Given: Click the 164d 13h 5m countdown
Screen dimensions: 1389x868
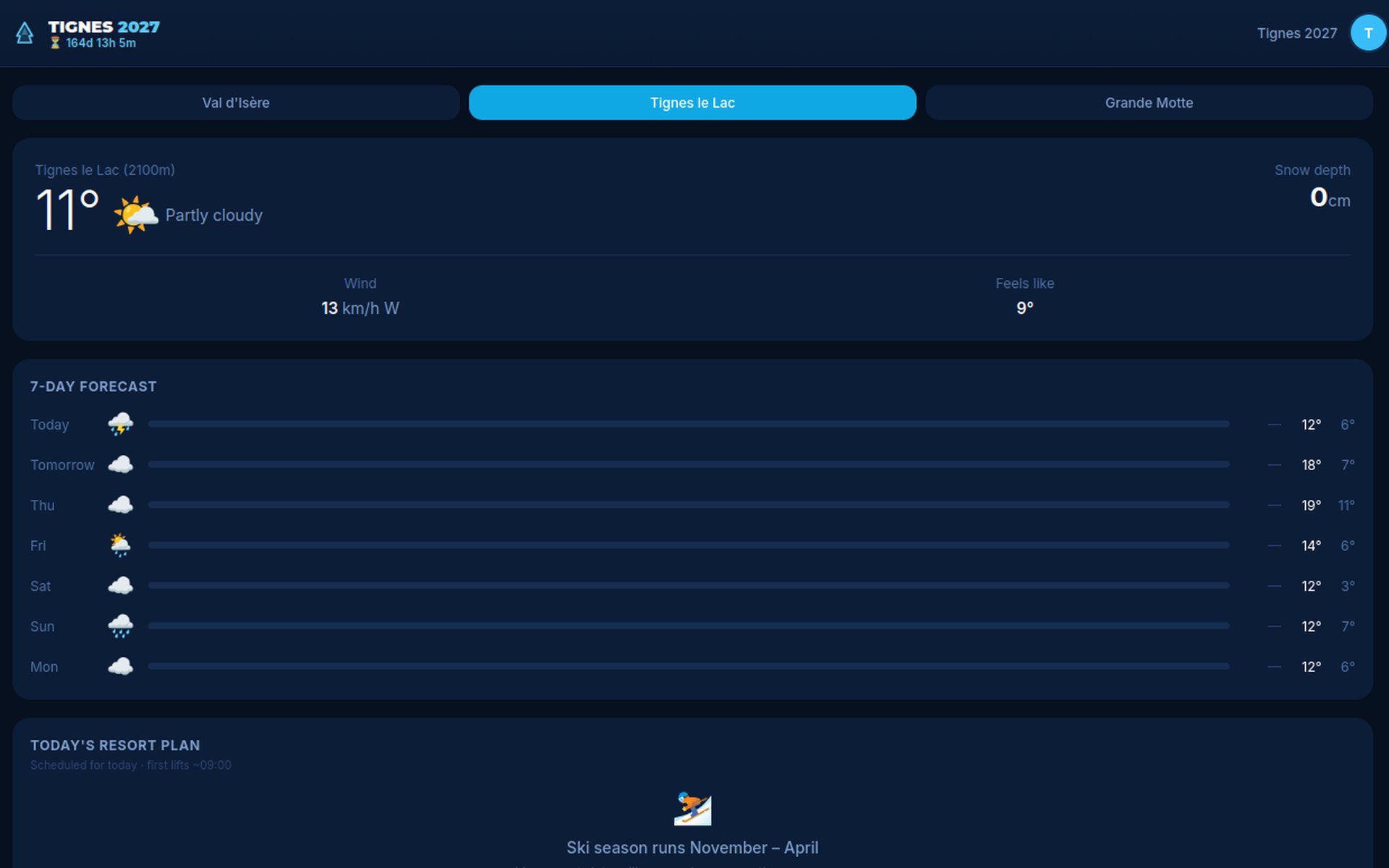Looking at the screenshot, I should [x=101, y=43].
